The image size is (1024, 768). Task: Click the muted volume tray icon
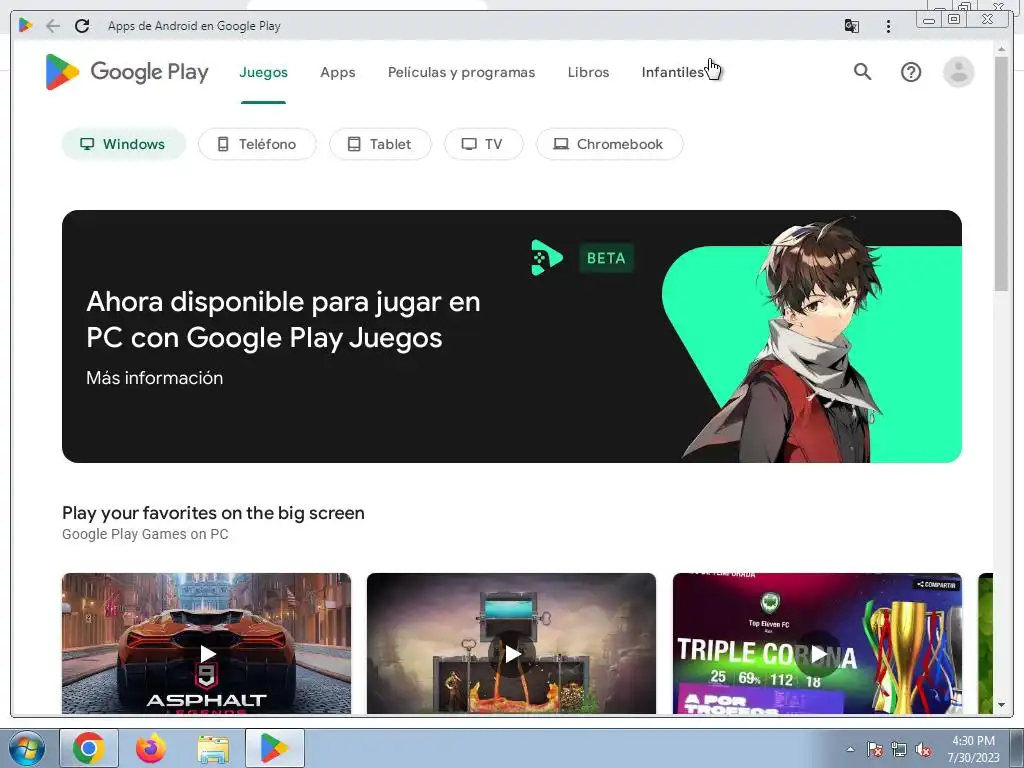point(923,750)
